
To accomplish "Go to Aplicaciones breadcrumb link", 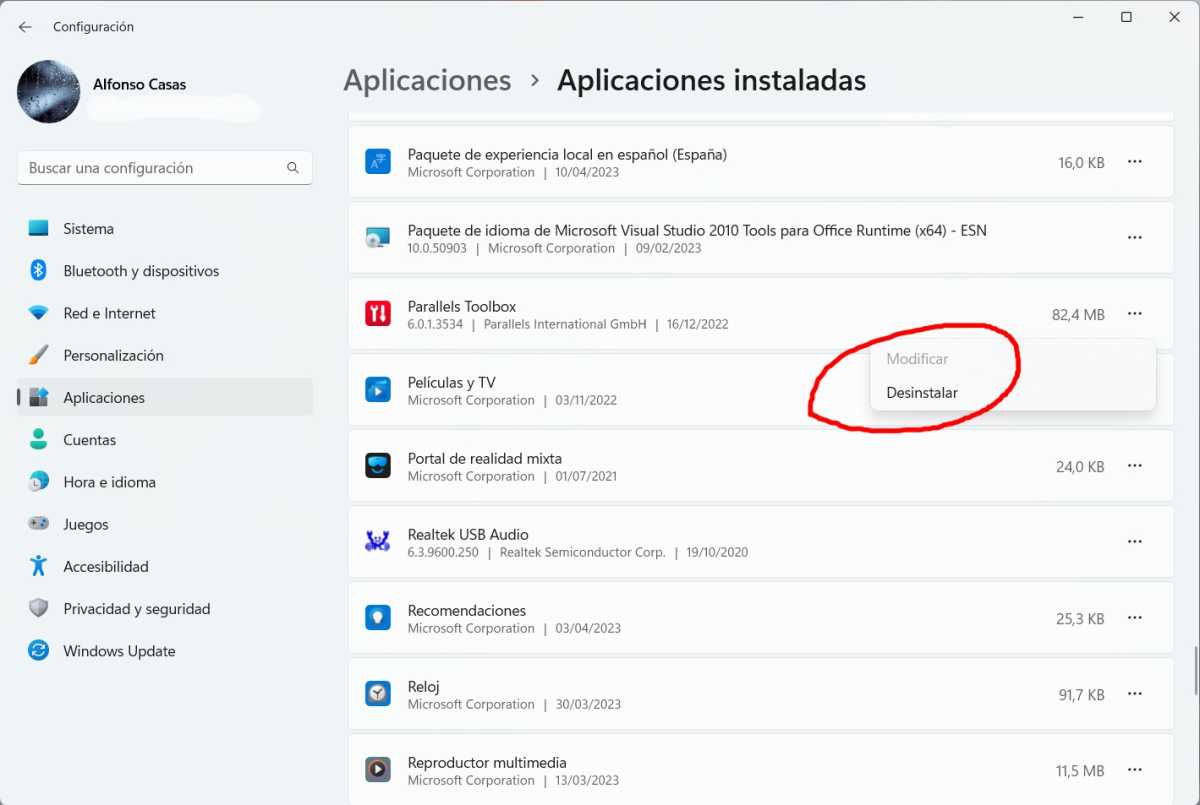I will 427,81.
